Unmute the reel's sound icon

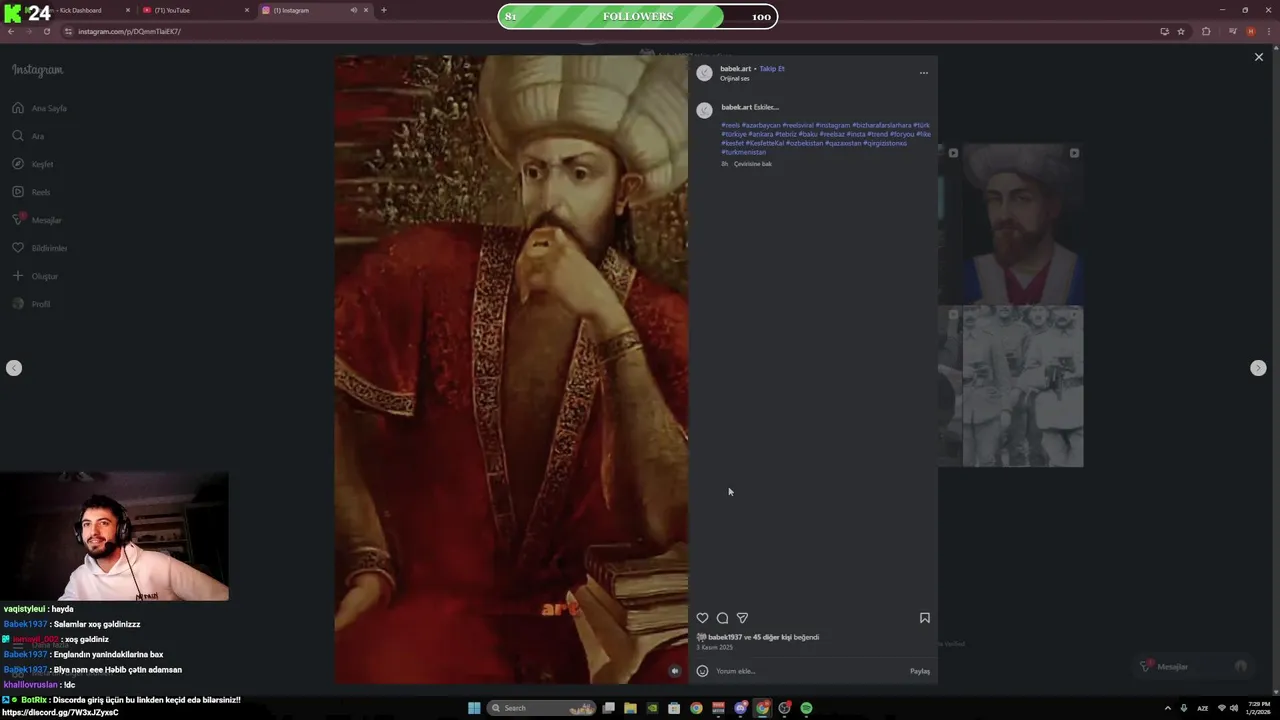[x=675, y=671]
